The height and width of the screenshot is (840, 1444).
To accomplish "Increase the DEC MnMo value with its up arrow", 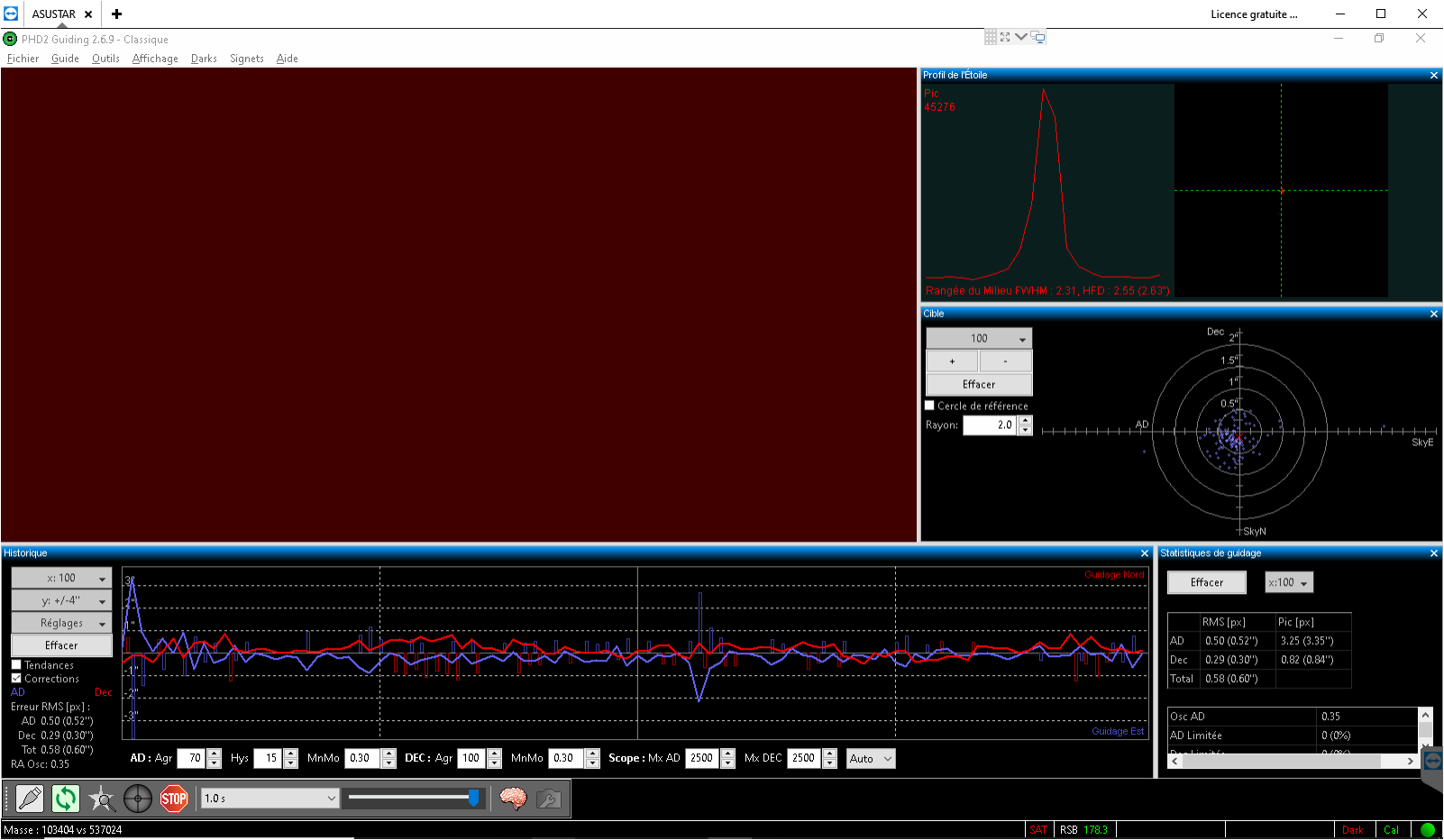I will tap(592, 753).
